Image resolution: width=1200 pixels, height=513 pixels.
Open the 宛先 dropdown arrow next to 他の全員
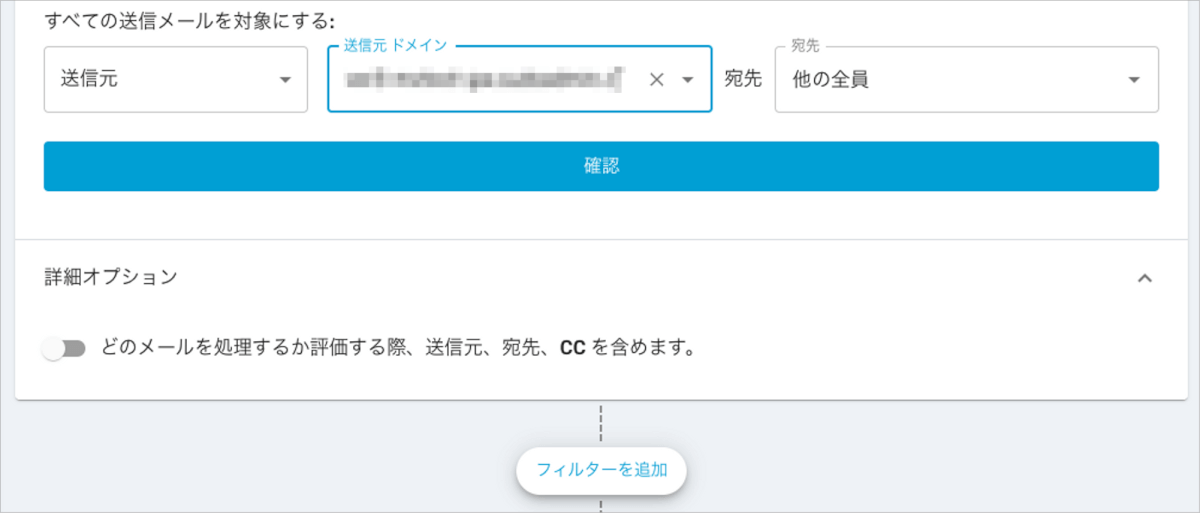click(1134, 80)
